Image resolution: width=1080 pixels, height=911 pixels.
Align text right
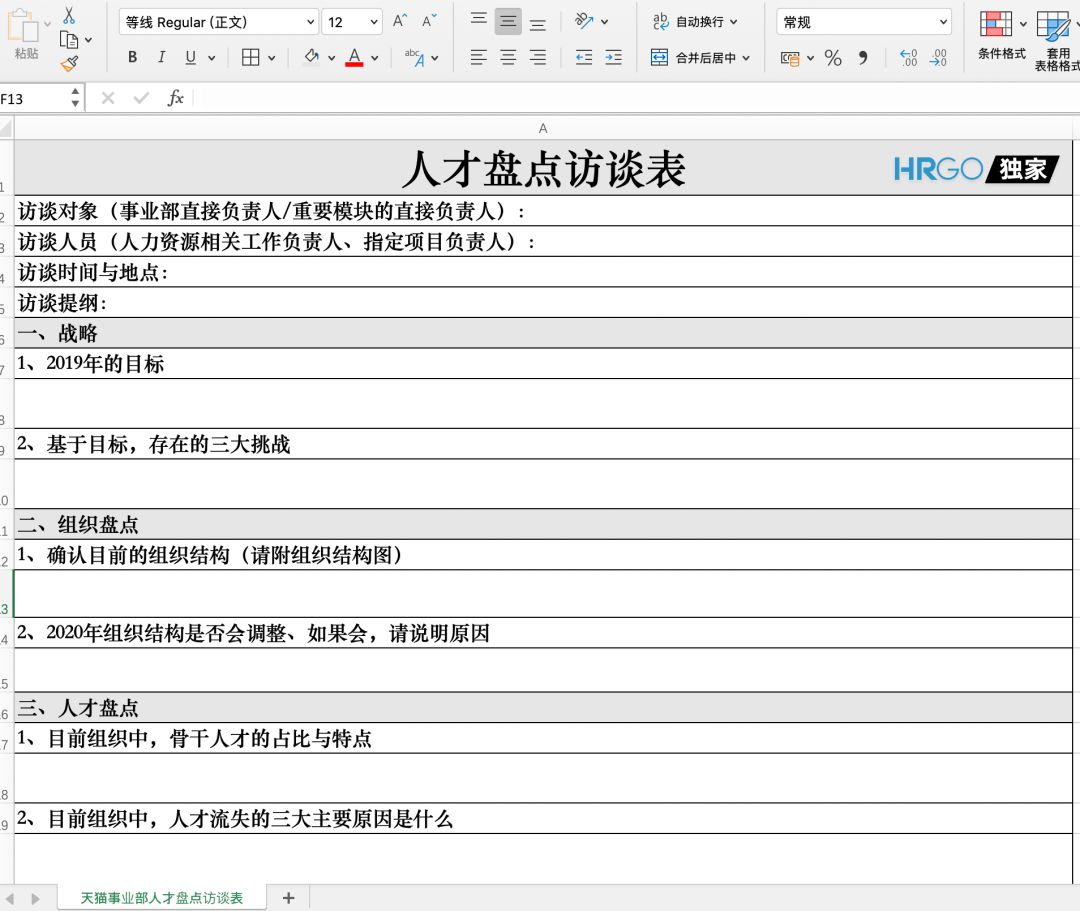pos(538,57)
